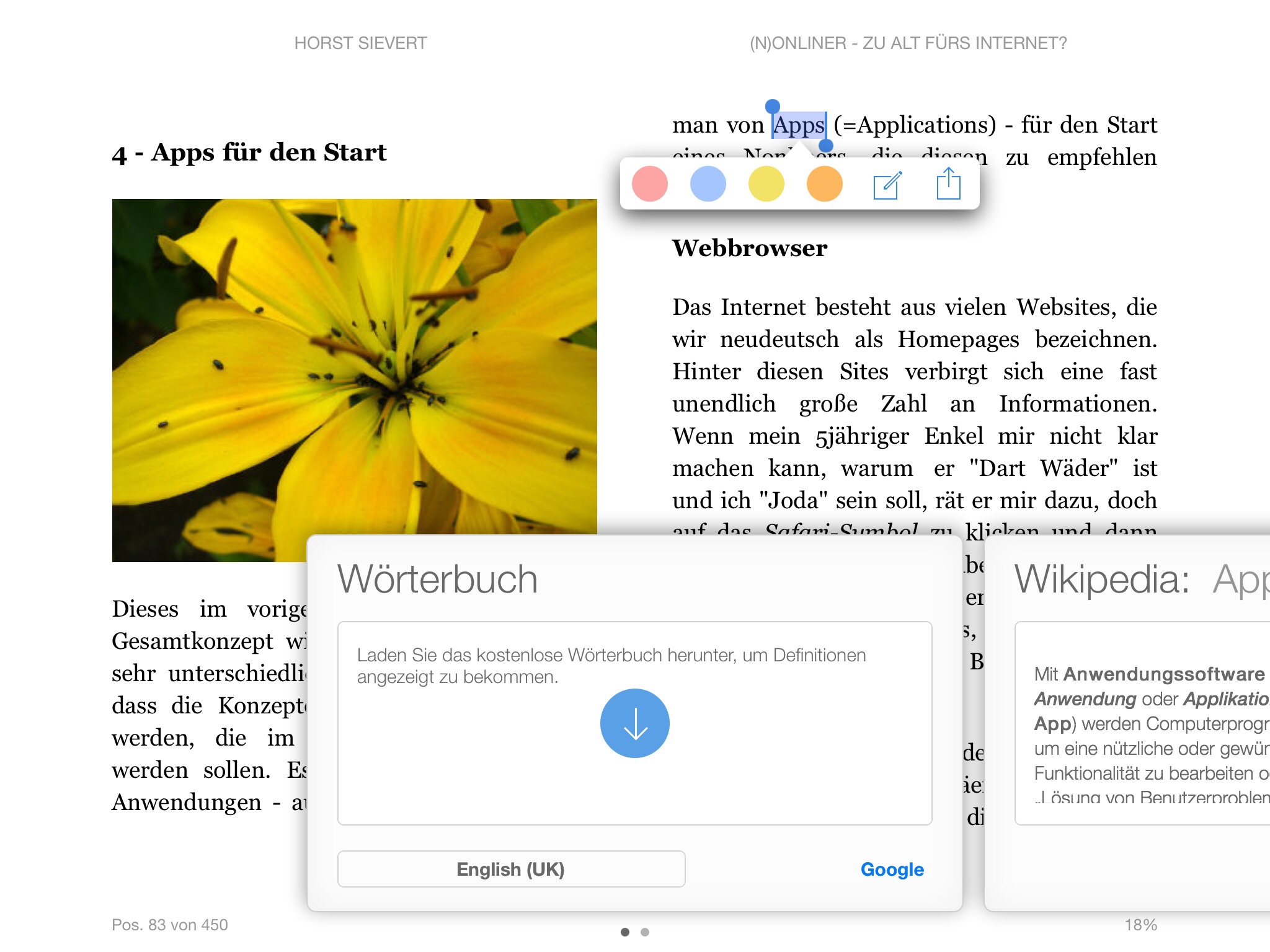
Task: Tap the add note pencil icon
Action: point(887,185)
